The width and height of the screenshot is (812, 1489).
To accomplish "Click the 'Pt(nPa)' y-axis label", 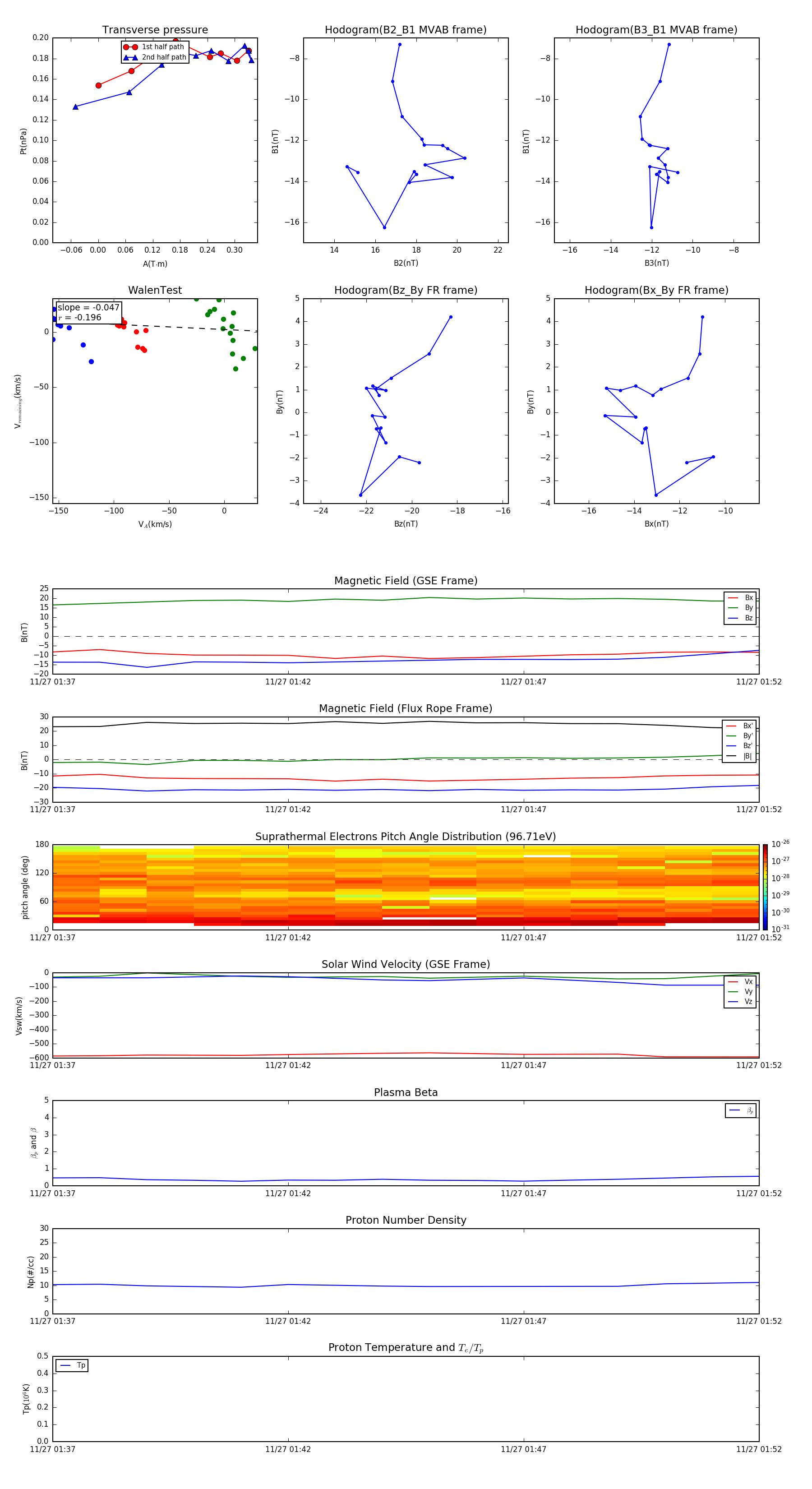I will coord(24,141).
